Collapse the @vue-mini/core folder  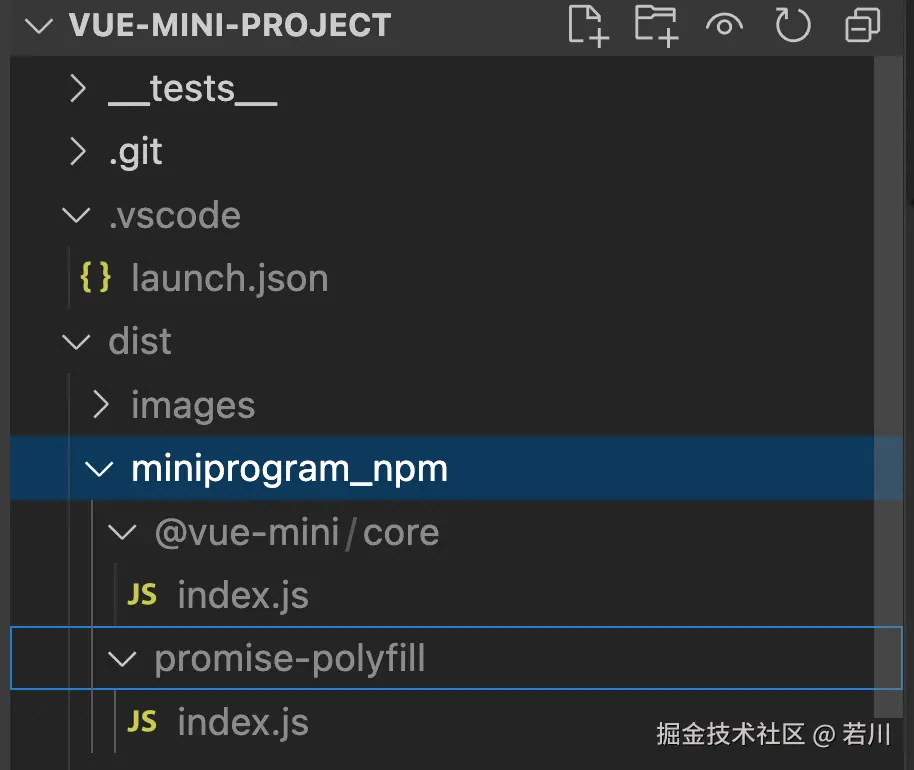(122, 531)
